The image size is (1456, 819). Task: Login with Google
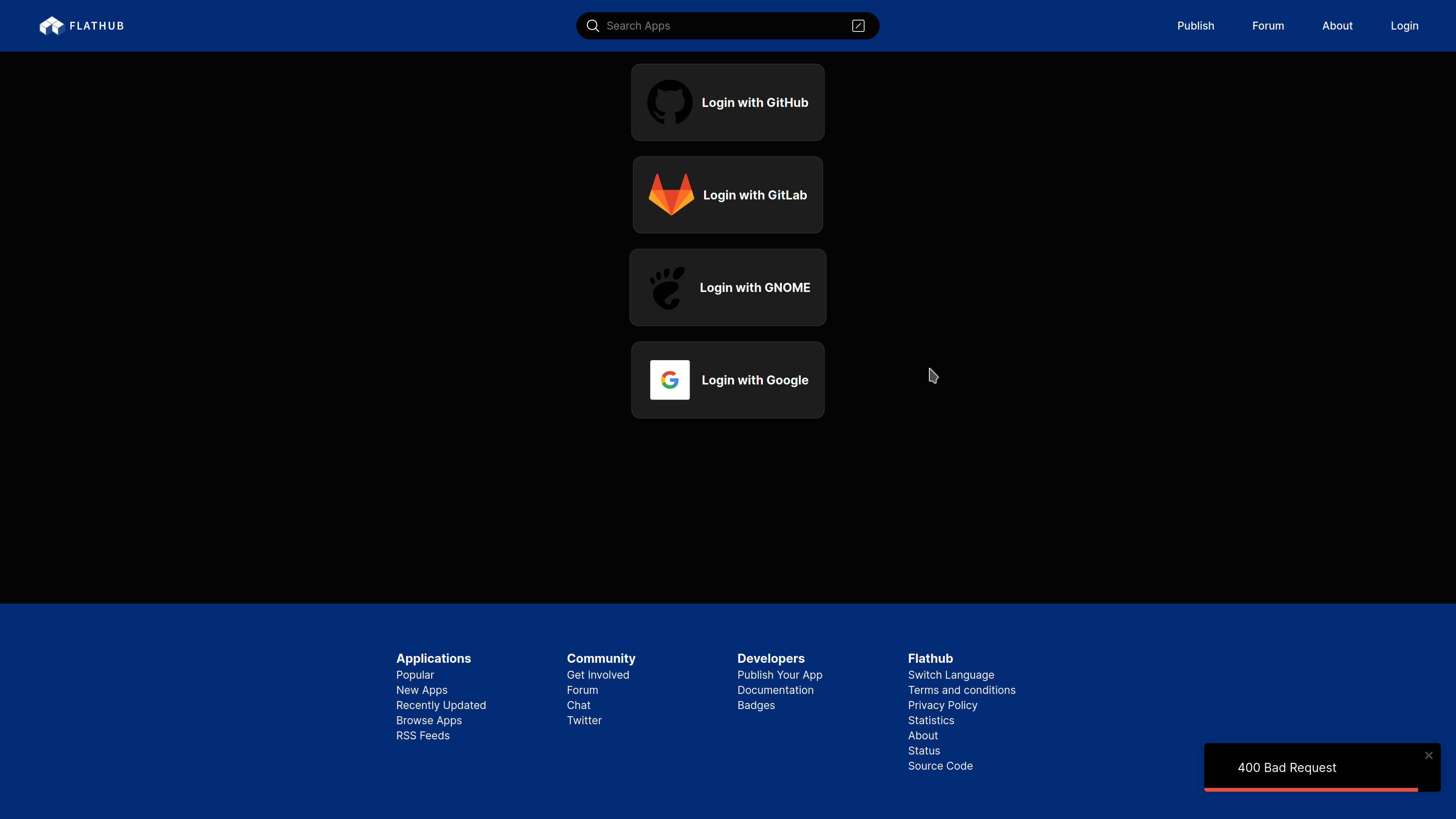click(728, 380)
